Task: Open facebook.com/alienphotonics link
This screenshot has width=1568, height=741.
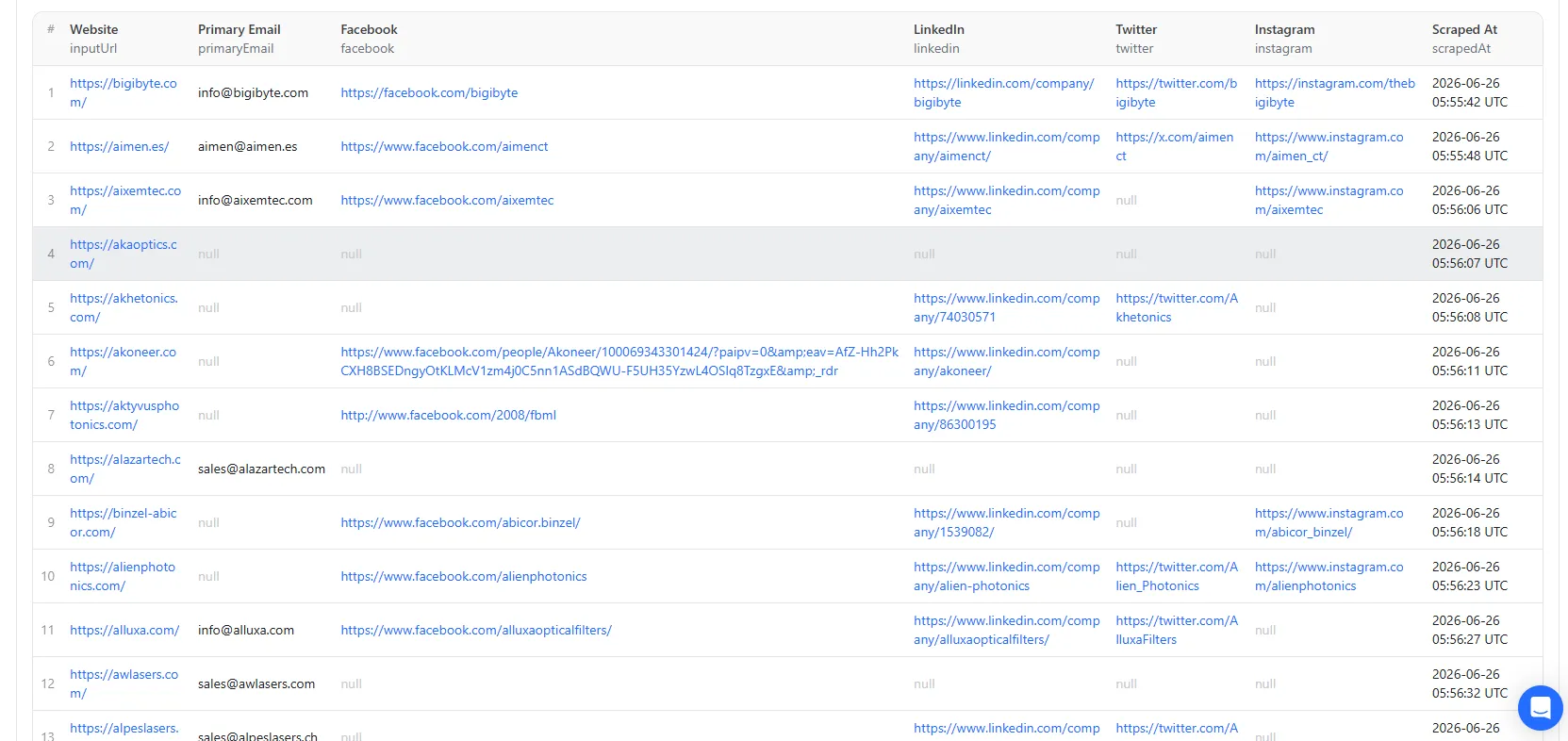Action: [464, 576]
